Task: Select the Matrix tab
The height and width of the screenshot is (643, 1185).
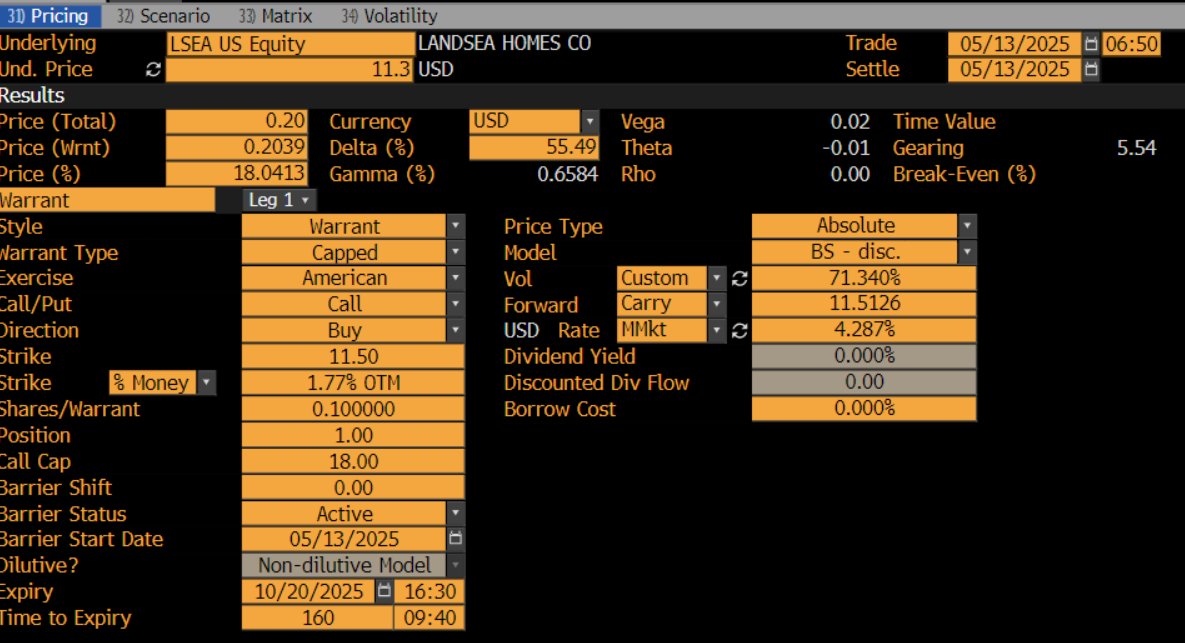Action: coord(275,16)
